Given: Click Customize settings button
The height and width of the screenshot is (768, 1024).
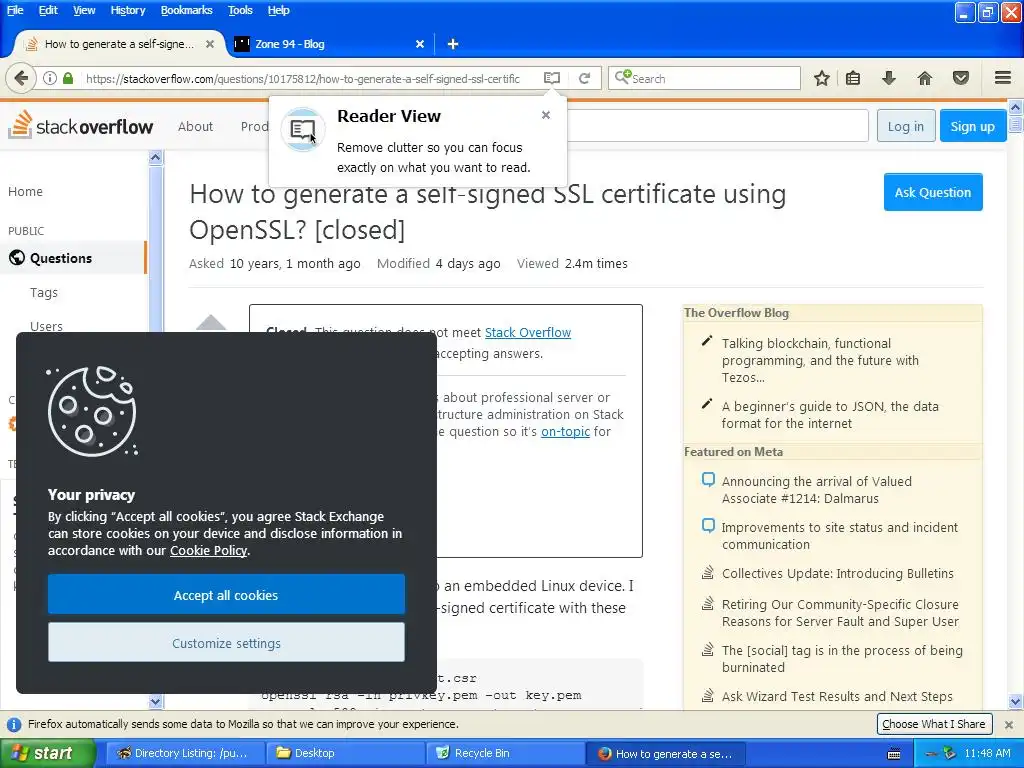Looking at the screenshot, I should (x=226, y=643).
